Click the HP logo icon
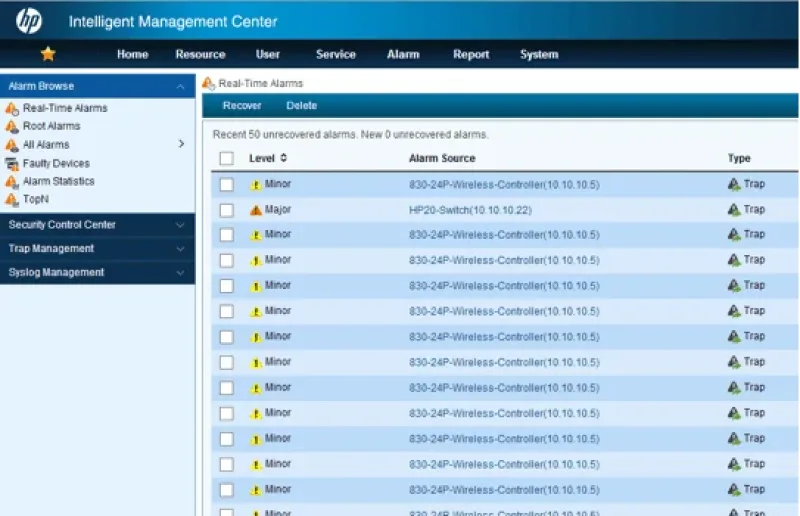The image size is (800, 516). click(x=29, y=21)
